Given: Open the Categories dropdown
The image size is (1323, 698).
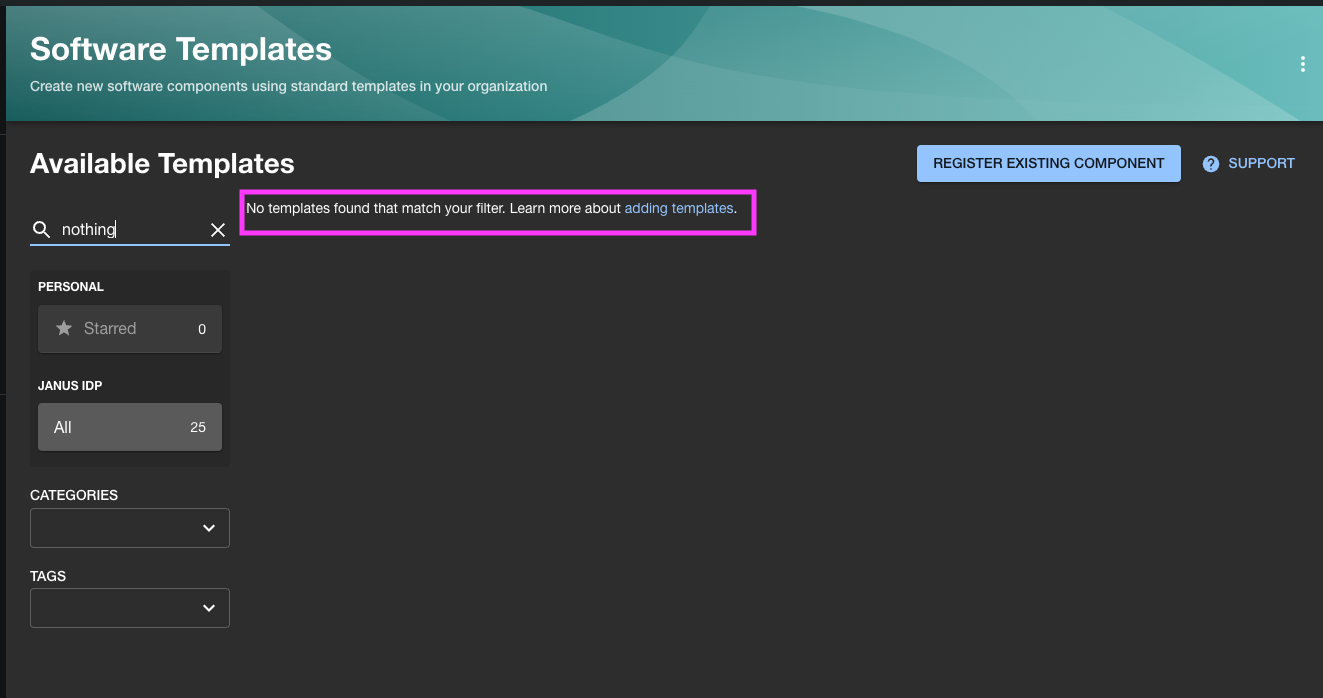Looking at the screenshot, I should (x=130, y=528).
